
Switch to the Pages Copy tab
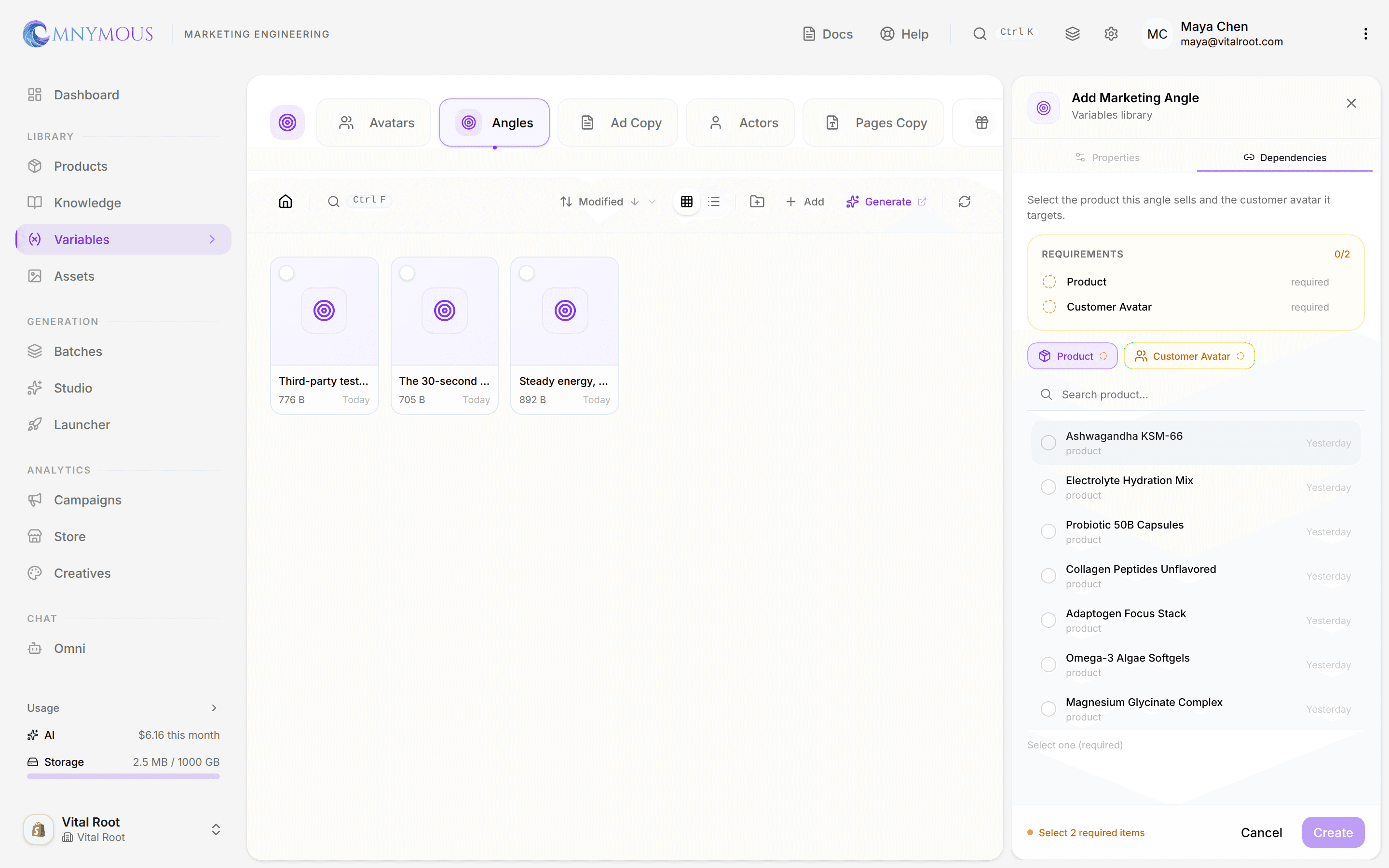coord(873,122)
